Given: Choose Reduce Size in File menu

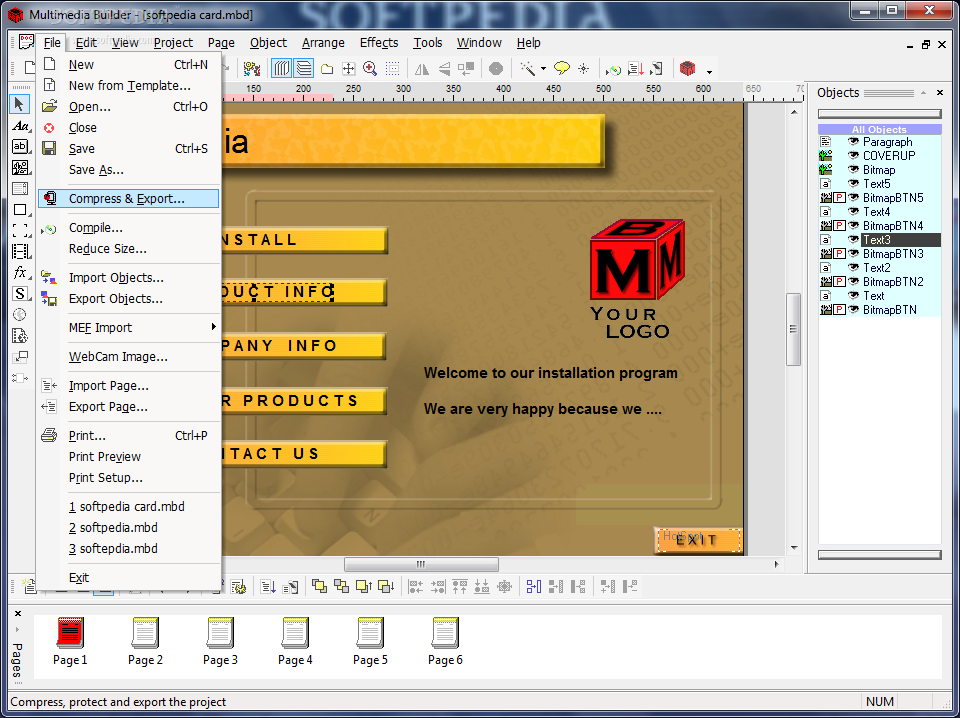Looking at the screenshot, I should click(x=130, y=249).
